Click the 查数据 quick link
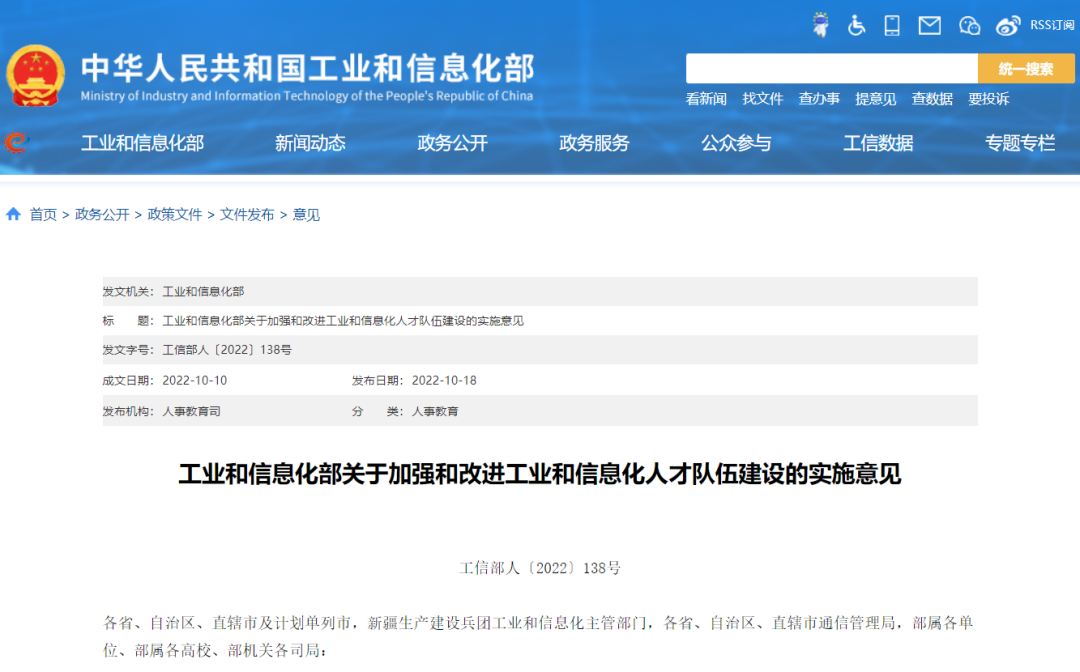This screenshot has height=672, width=1080. coord(932,98)
